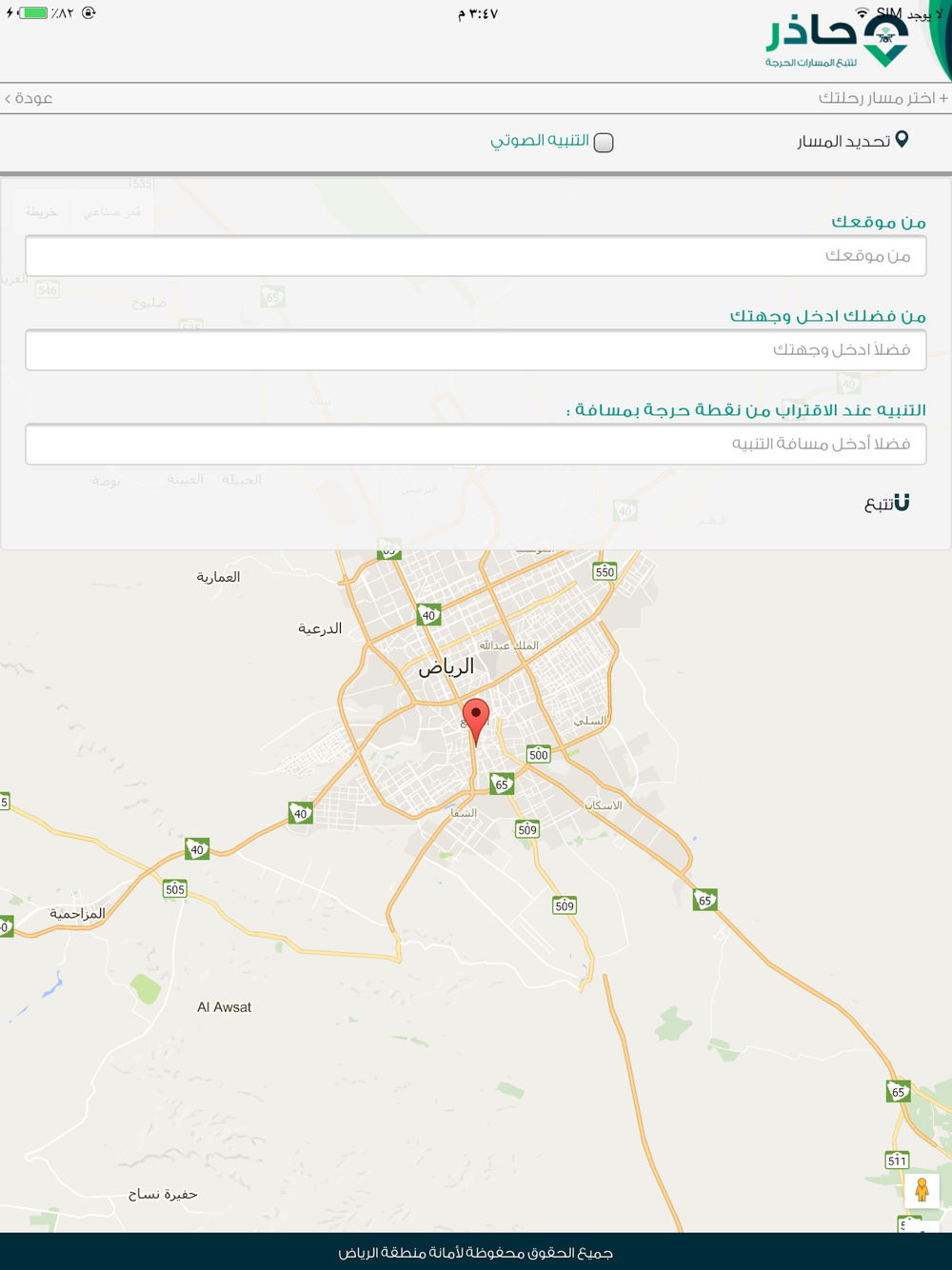Click the location pin icon next to تحديد المسار
This screenshot has width=952, height=1270.
click(x=902, y=140)
